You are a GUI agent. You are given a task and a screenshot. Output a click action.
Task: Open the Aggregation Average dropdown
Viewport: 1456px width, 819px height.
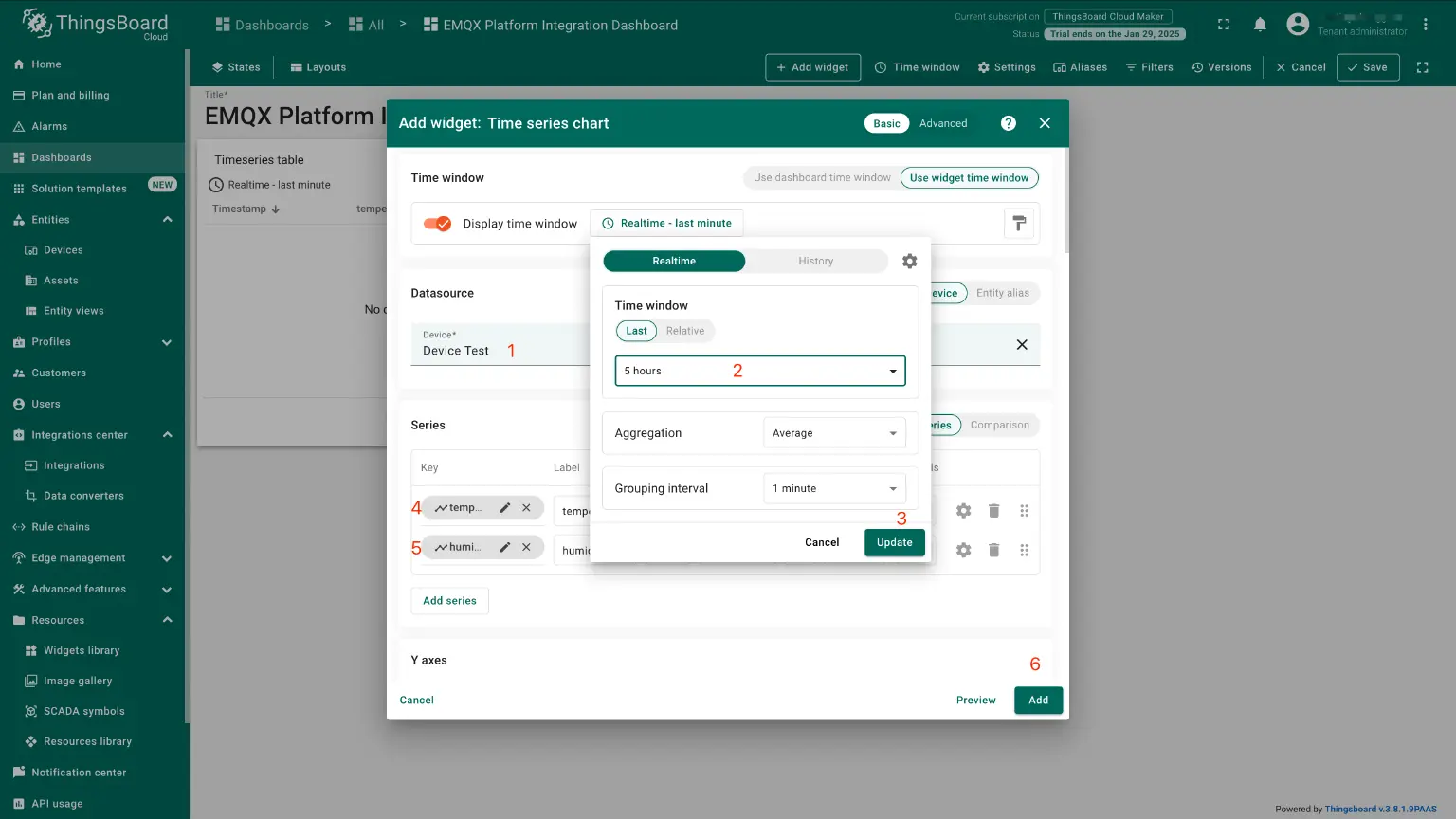coord(834,433)
